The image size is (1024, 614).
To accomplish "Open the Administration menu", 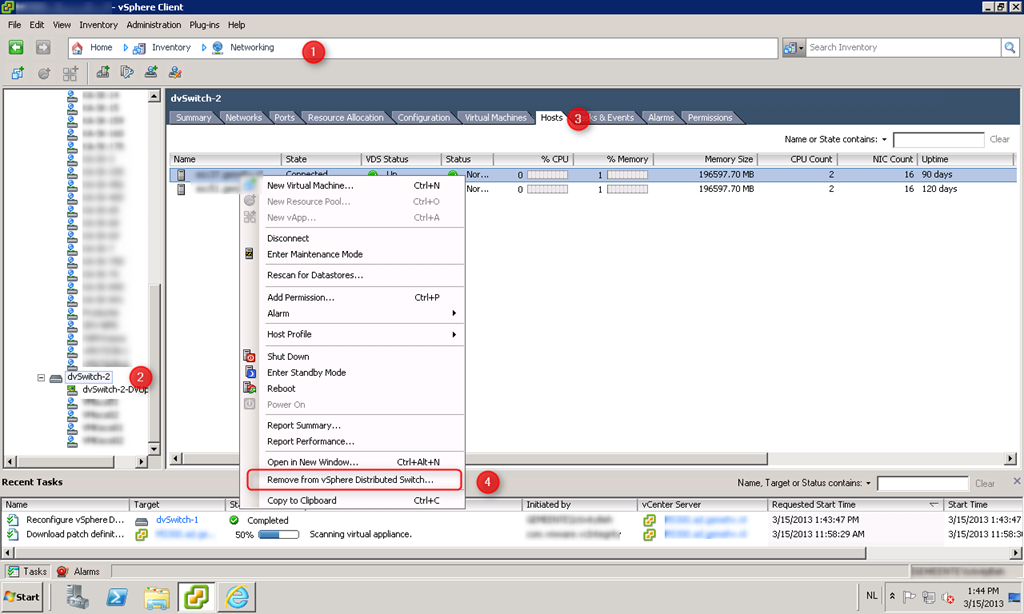I will (x=153, y=25).
